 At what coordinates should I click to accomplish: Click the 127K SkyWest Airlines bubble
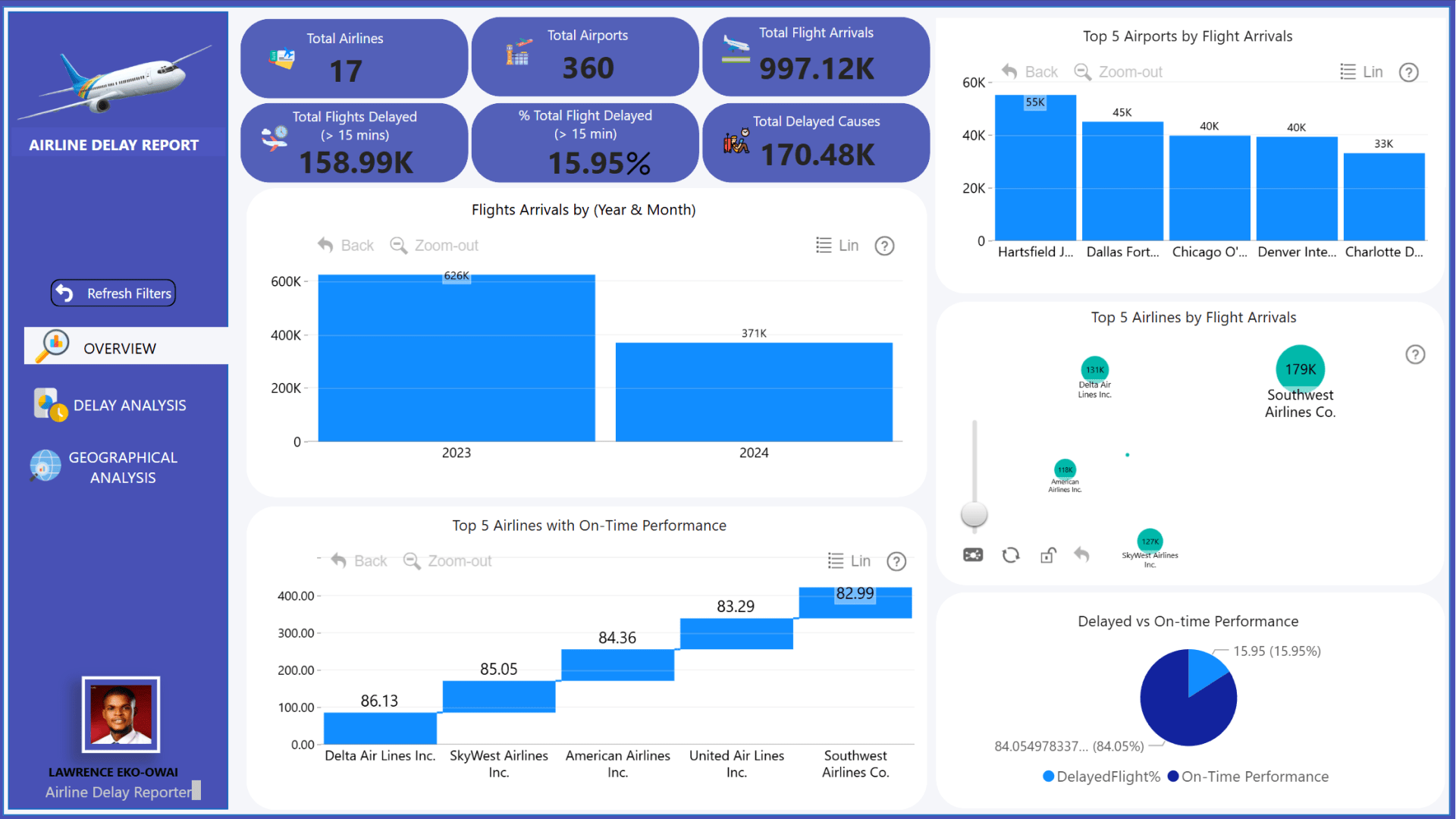coord(1150,541)
